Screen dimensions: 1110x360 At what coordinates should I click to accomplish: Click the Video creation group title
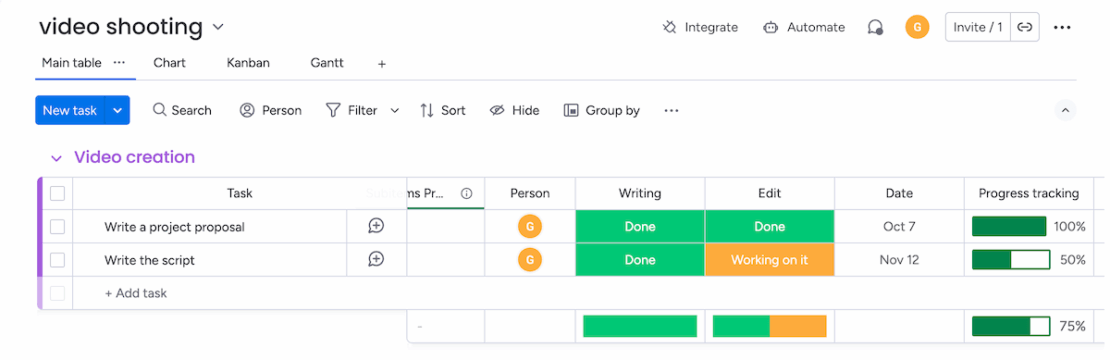coord(135,157)
